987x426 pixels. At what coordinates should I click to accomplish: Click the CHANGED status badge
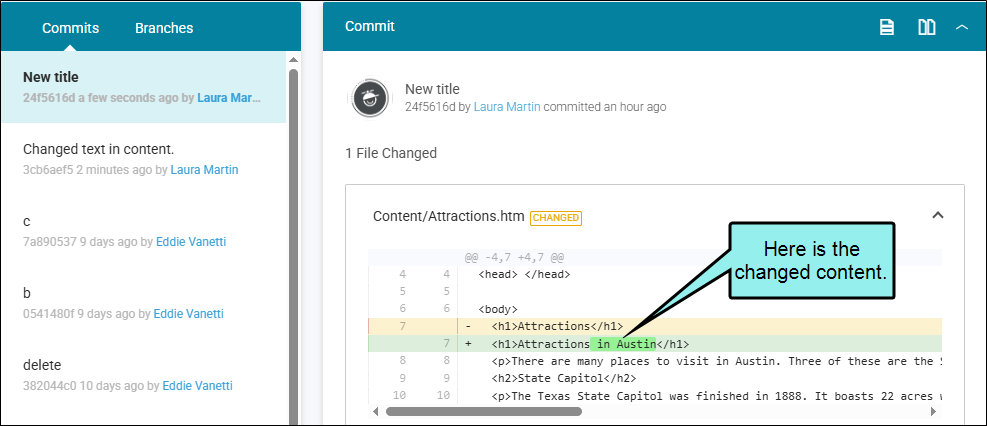click(x=555, y=217)
